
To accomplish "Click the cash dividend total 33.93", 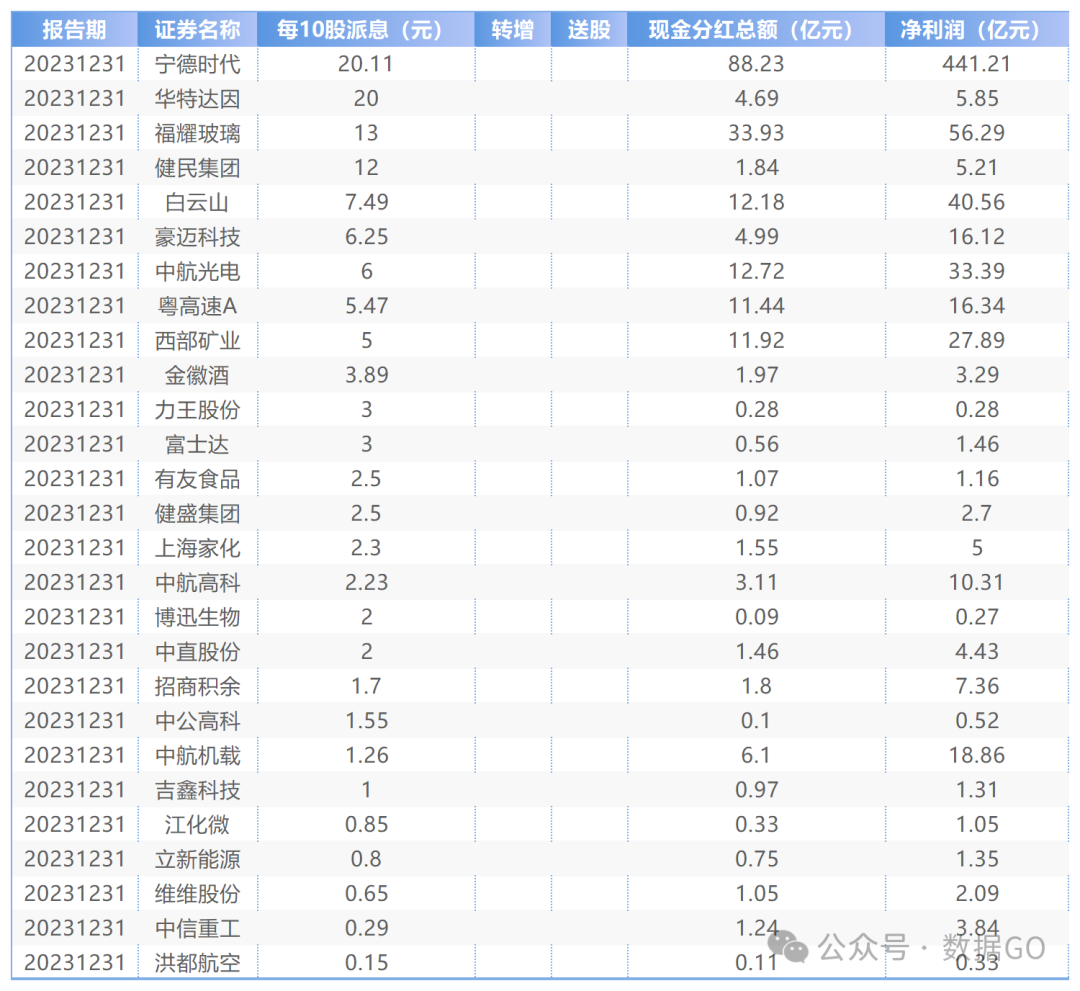I will point(756,133).
